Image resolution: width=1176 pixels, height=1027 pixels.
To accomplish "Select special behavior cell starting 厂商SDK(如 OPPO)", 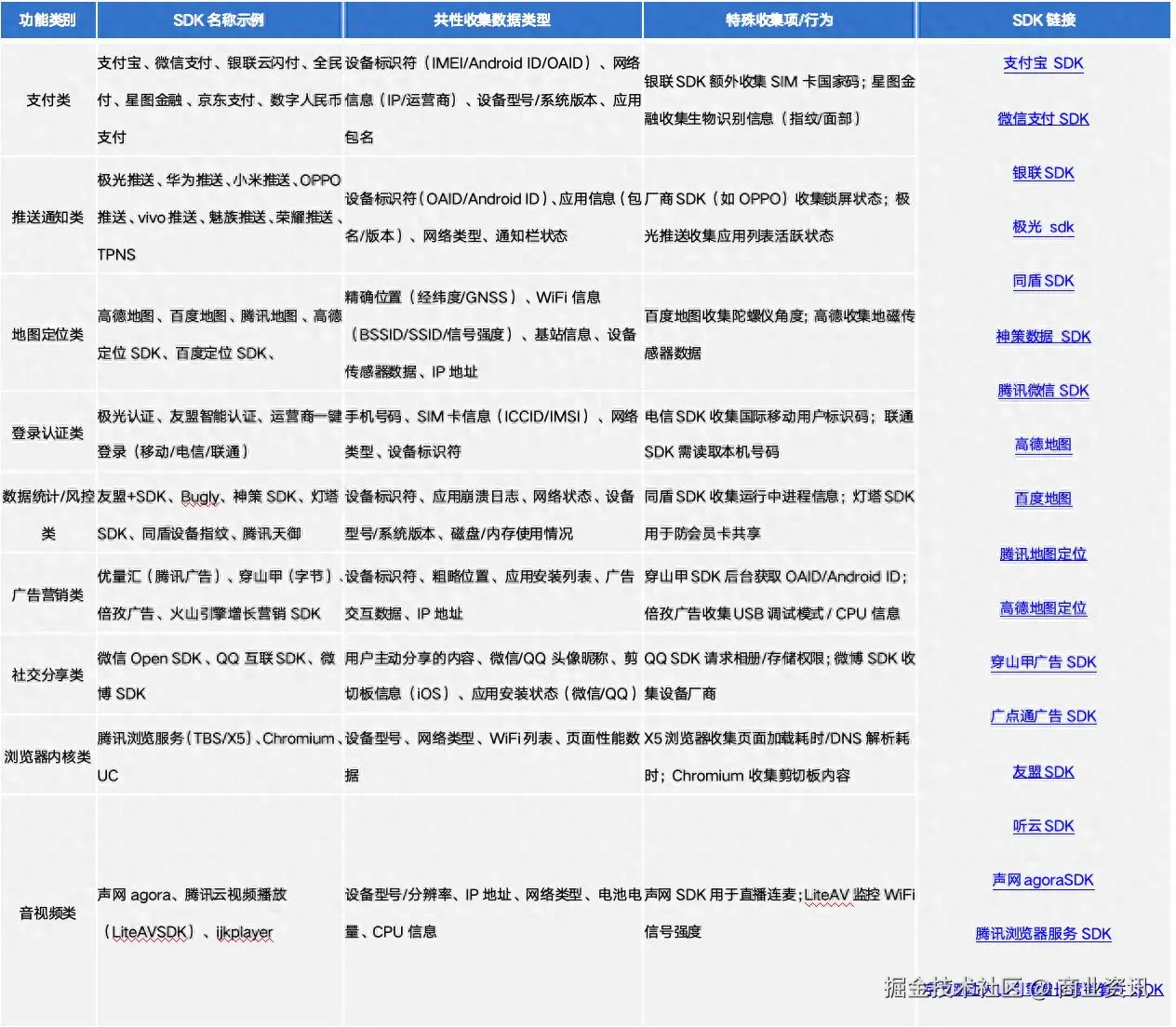I will 779,217.
